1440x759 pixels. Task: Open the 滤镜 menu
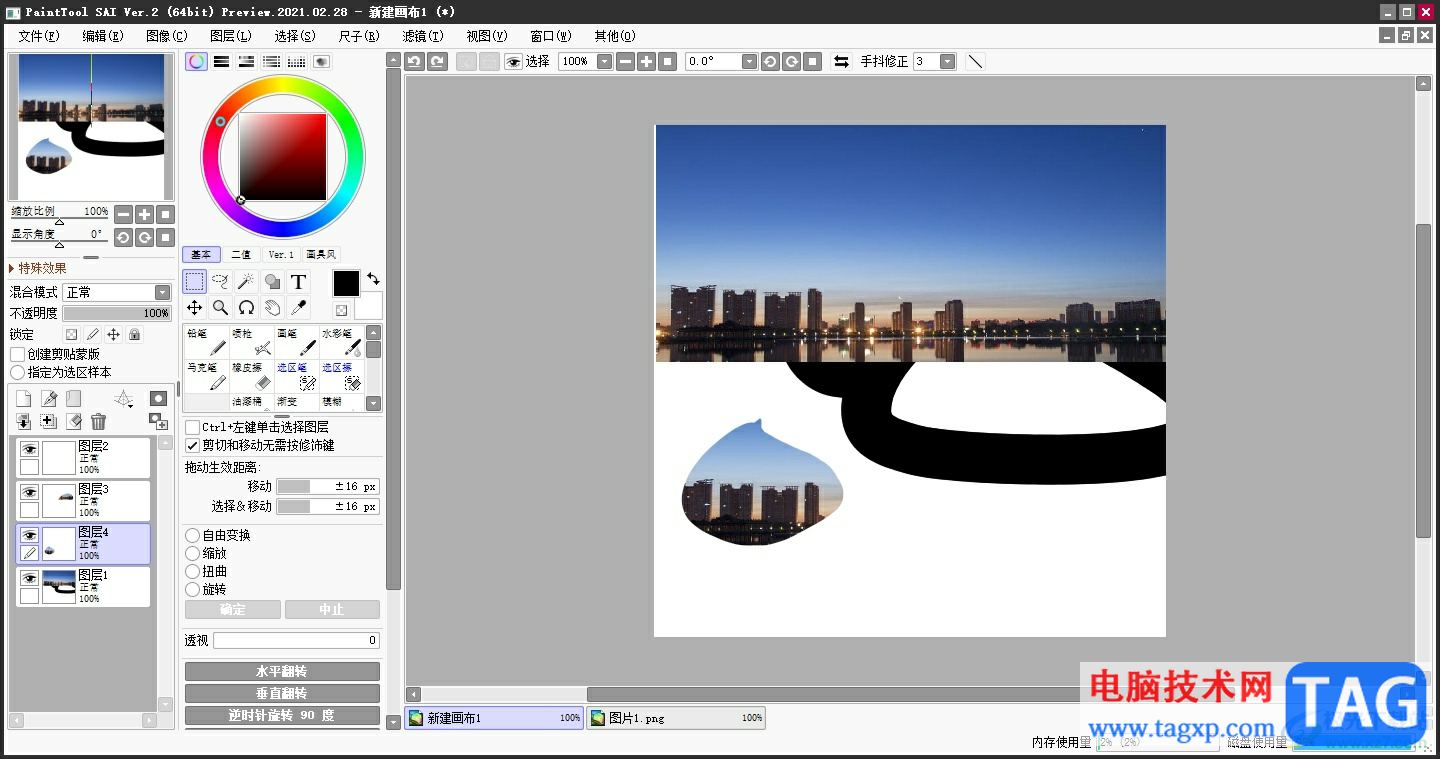pos(423,36)
